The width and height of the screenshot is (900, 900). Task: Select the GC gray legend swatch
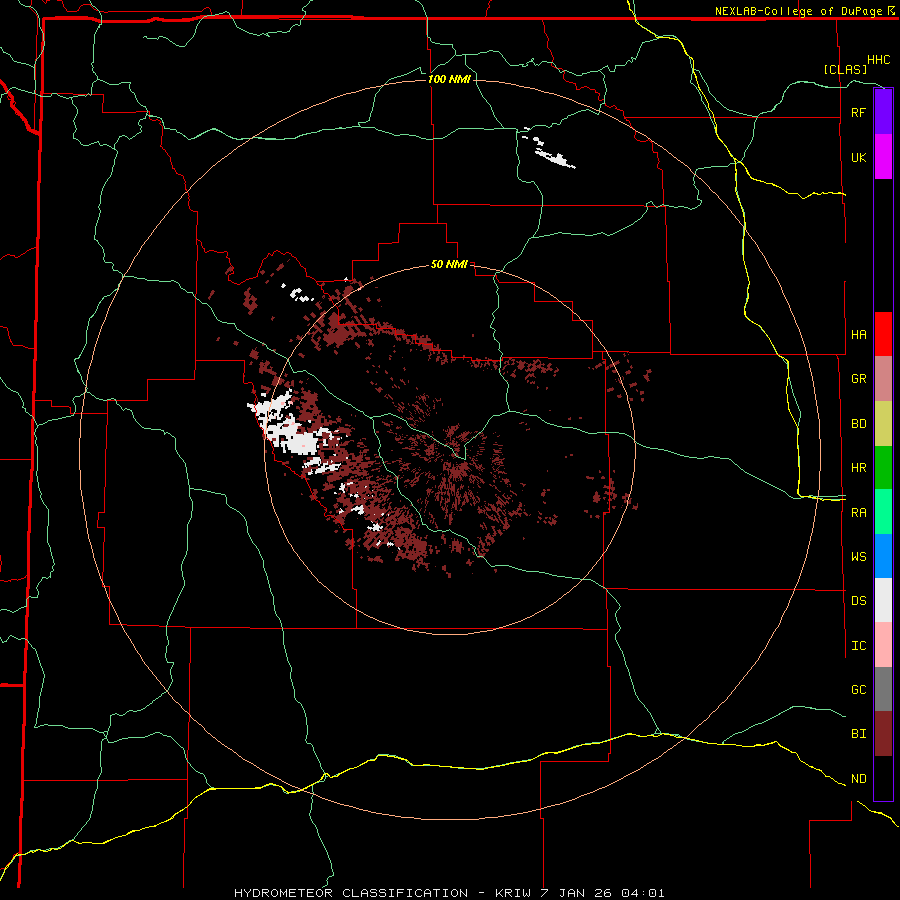[x=883, y=689]
